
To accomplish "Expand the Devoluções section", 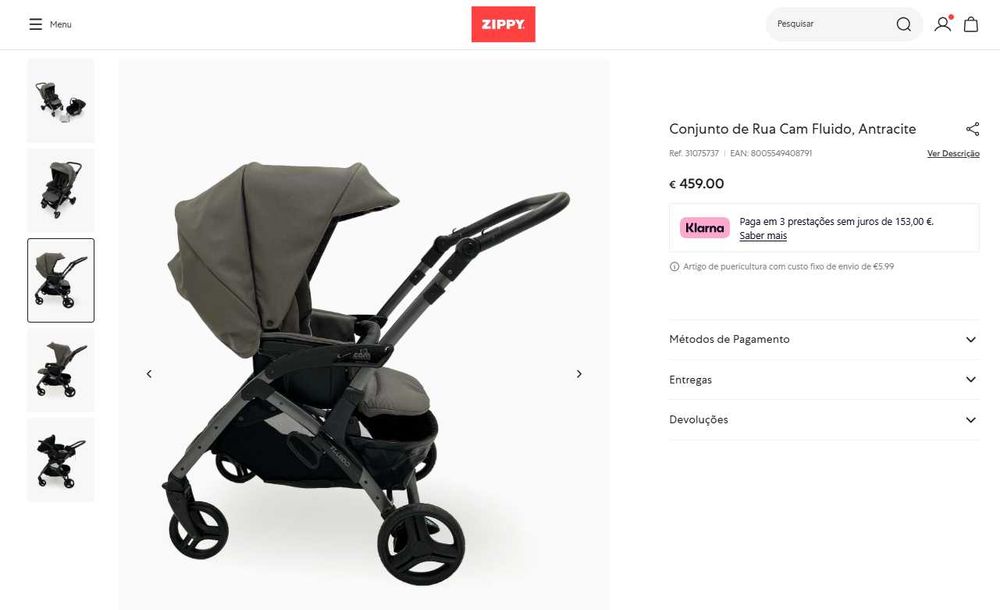I will tap(824, 420).
